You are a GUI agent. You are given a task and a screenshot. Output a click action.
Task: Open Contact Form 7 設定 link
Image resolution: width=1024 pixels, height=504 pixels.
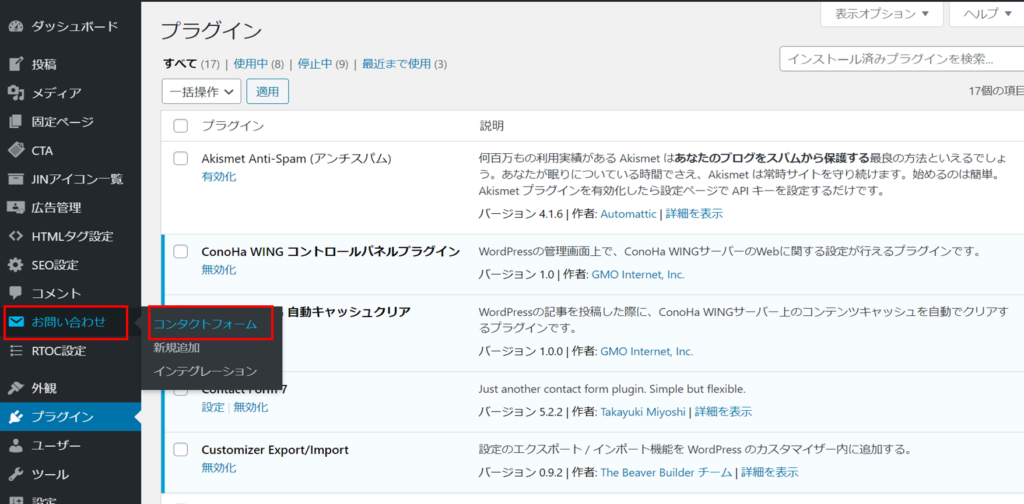point(213,407)
